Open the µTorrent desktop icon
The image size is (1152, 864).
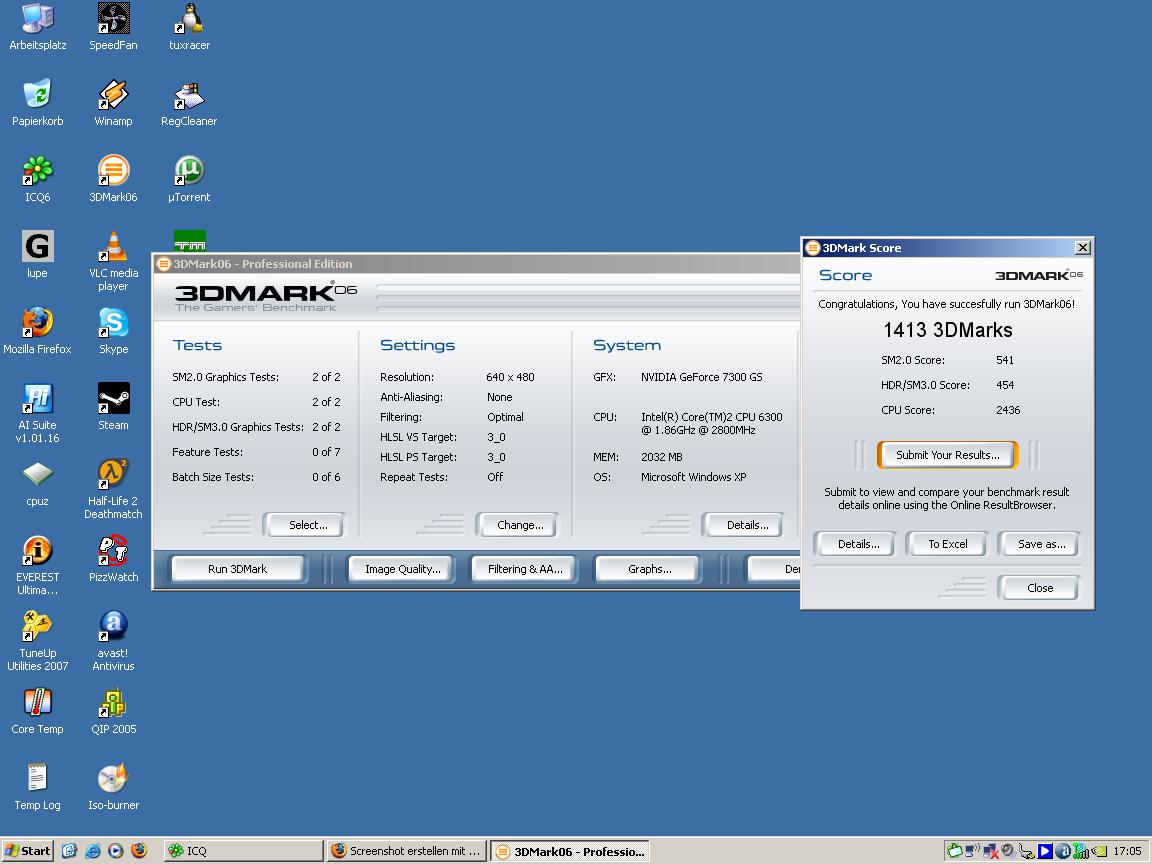pos(189,179)
